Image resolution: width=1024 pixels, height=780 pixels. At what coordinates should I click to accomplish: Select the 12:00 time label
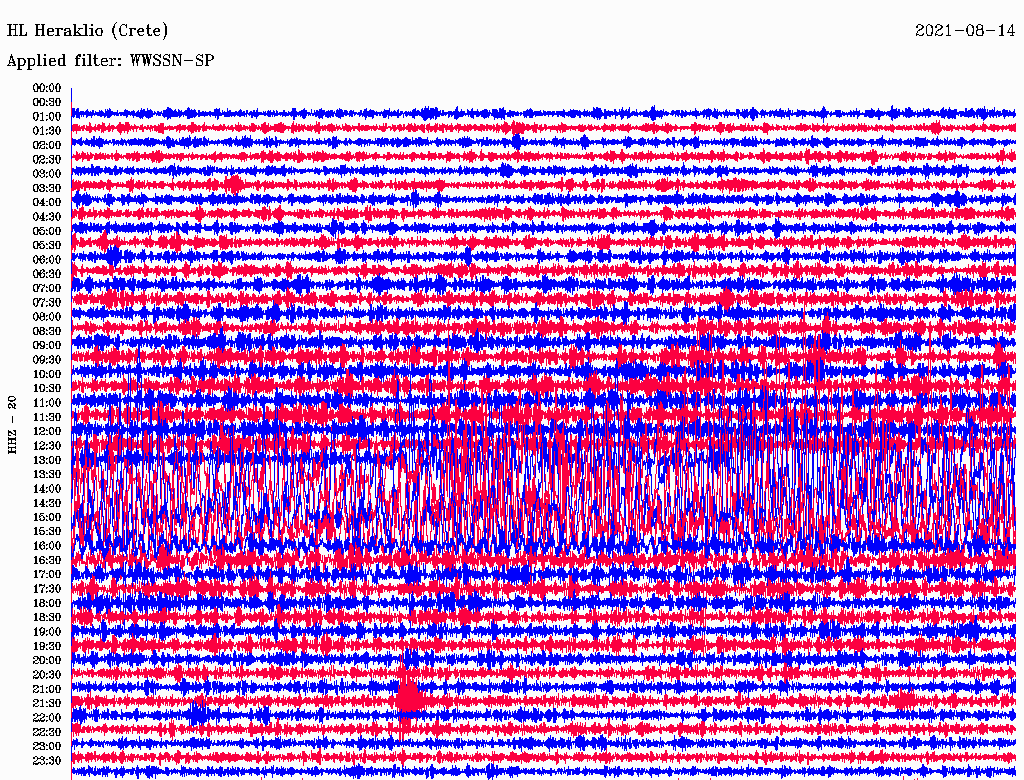click(47, 431)
